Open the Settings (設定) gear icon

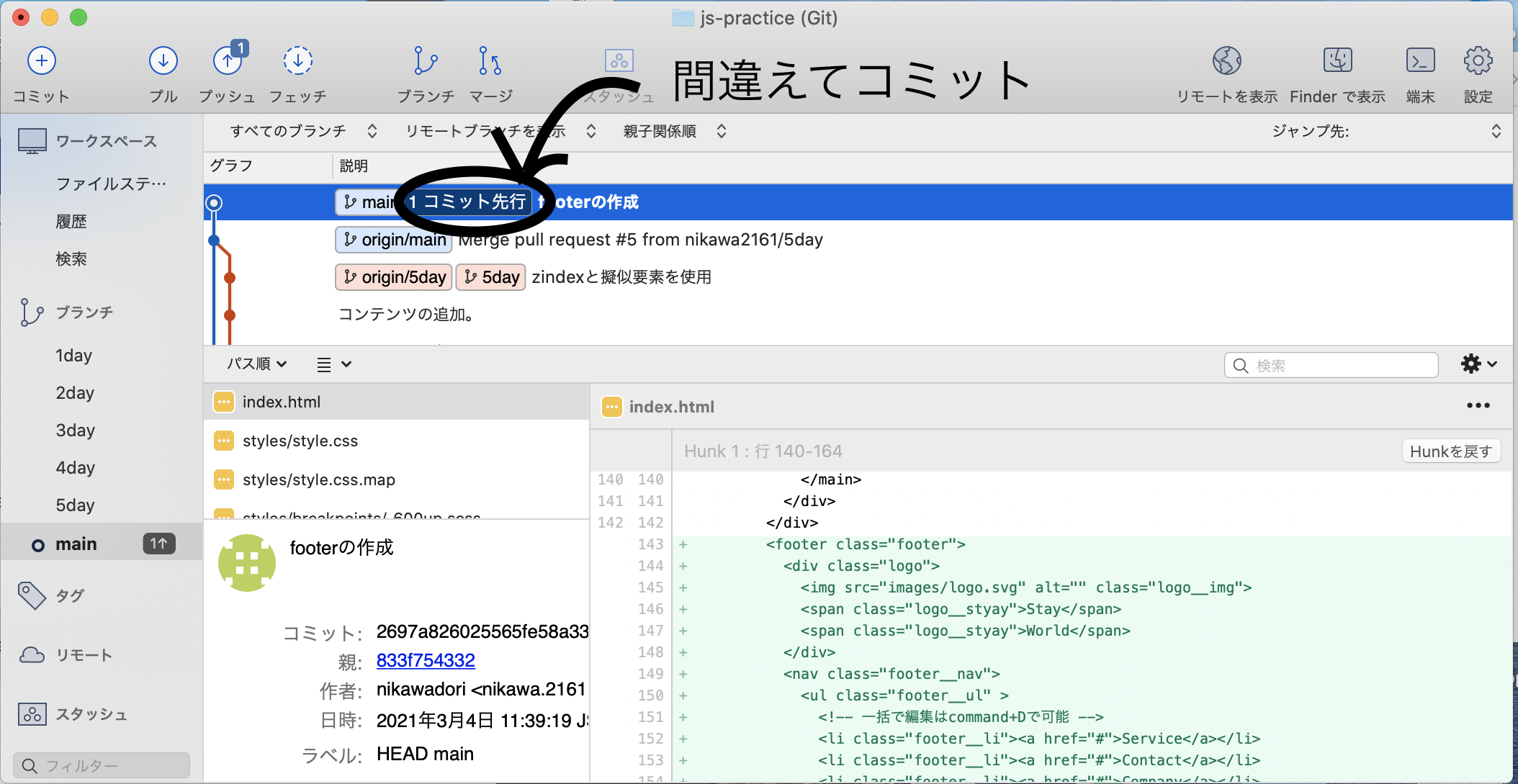coord(1478,61)
